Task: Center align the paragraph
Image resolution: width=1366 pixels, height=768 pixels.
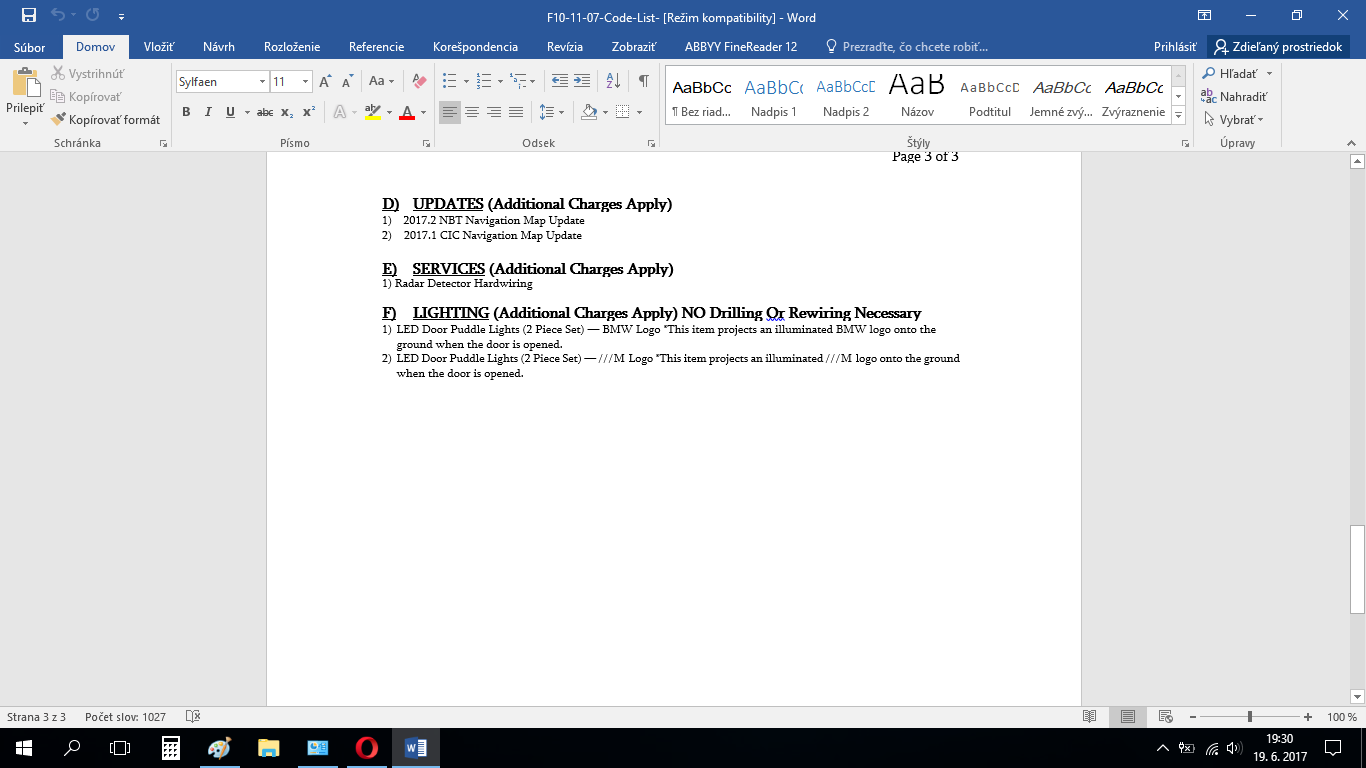Action: (472, 112)
